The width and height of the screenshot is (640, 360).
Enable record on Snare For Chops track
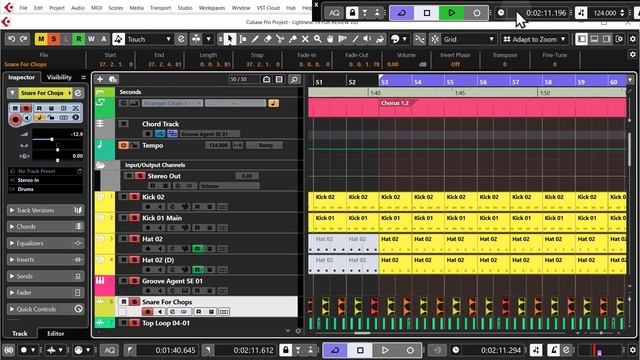pos(147,312)
